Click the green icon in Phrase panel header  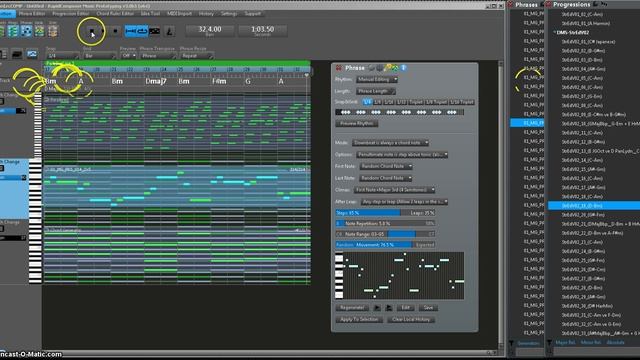pos(395,68)
